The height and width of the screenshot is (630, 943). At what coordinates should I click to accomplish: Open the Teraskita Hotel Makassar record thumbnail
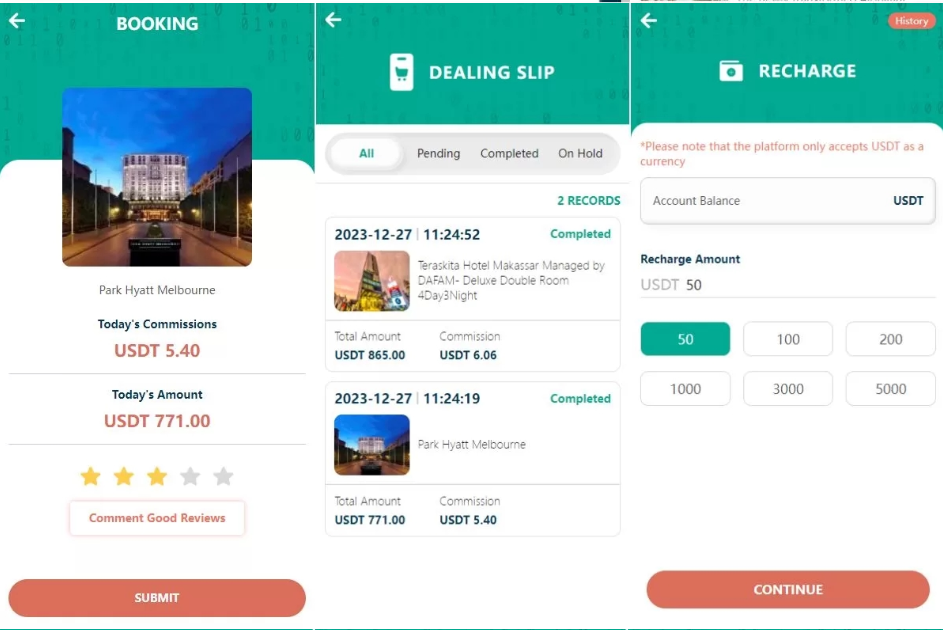372,281
